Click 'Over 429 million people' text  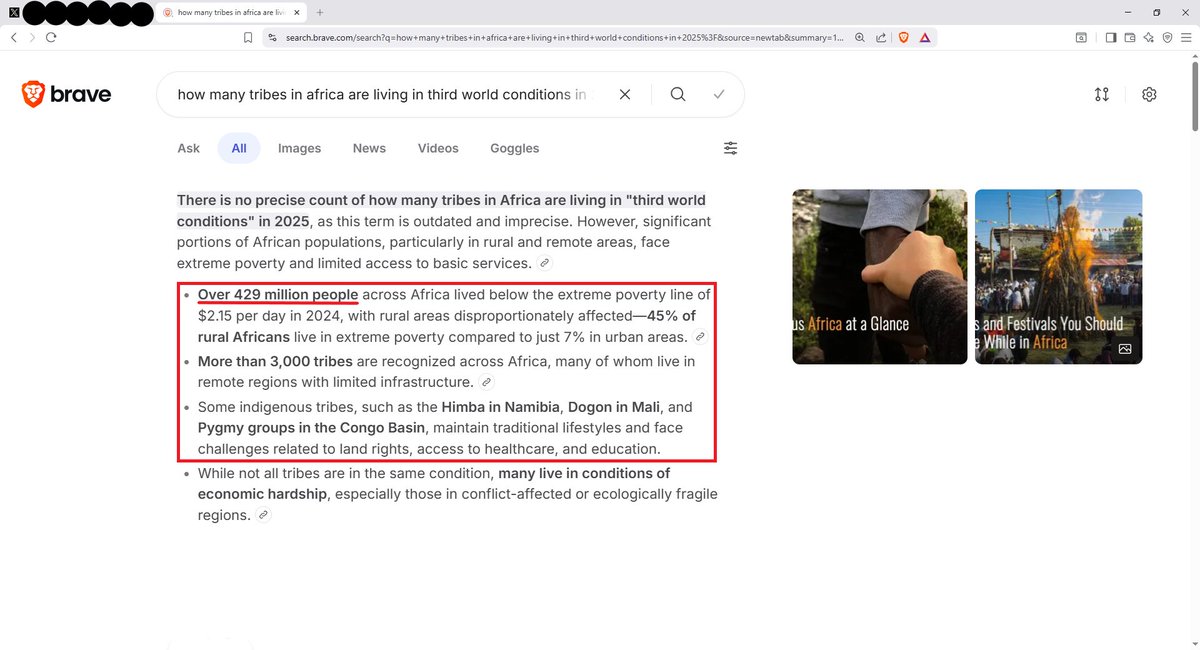point(278,295)
